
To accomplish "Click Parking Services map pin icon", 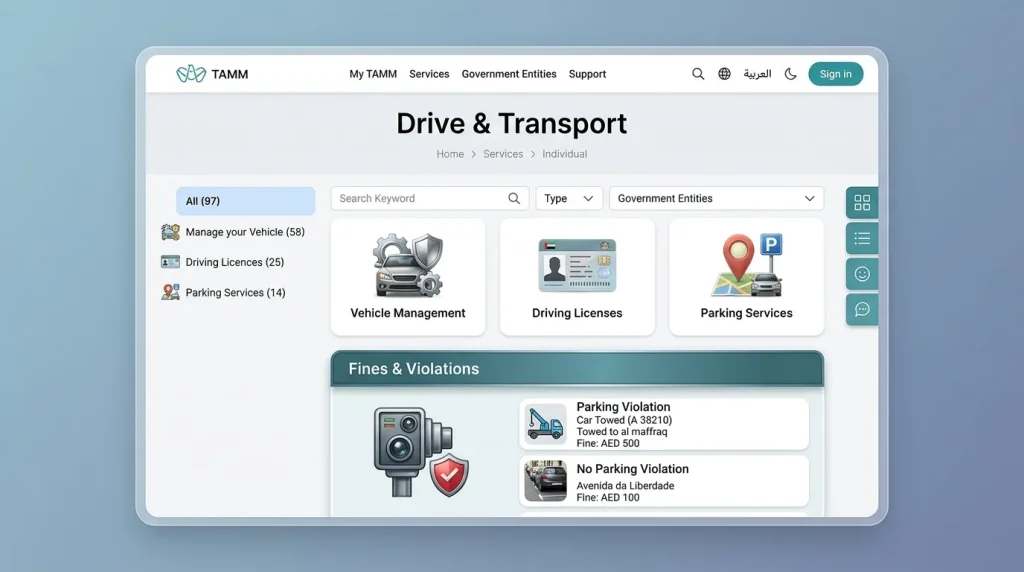I will [746, 265].
